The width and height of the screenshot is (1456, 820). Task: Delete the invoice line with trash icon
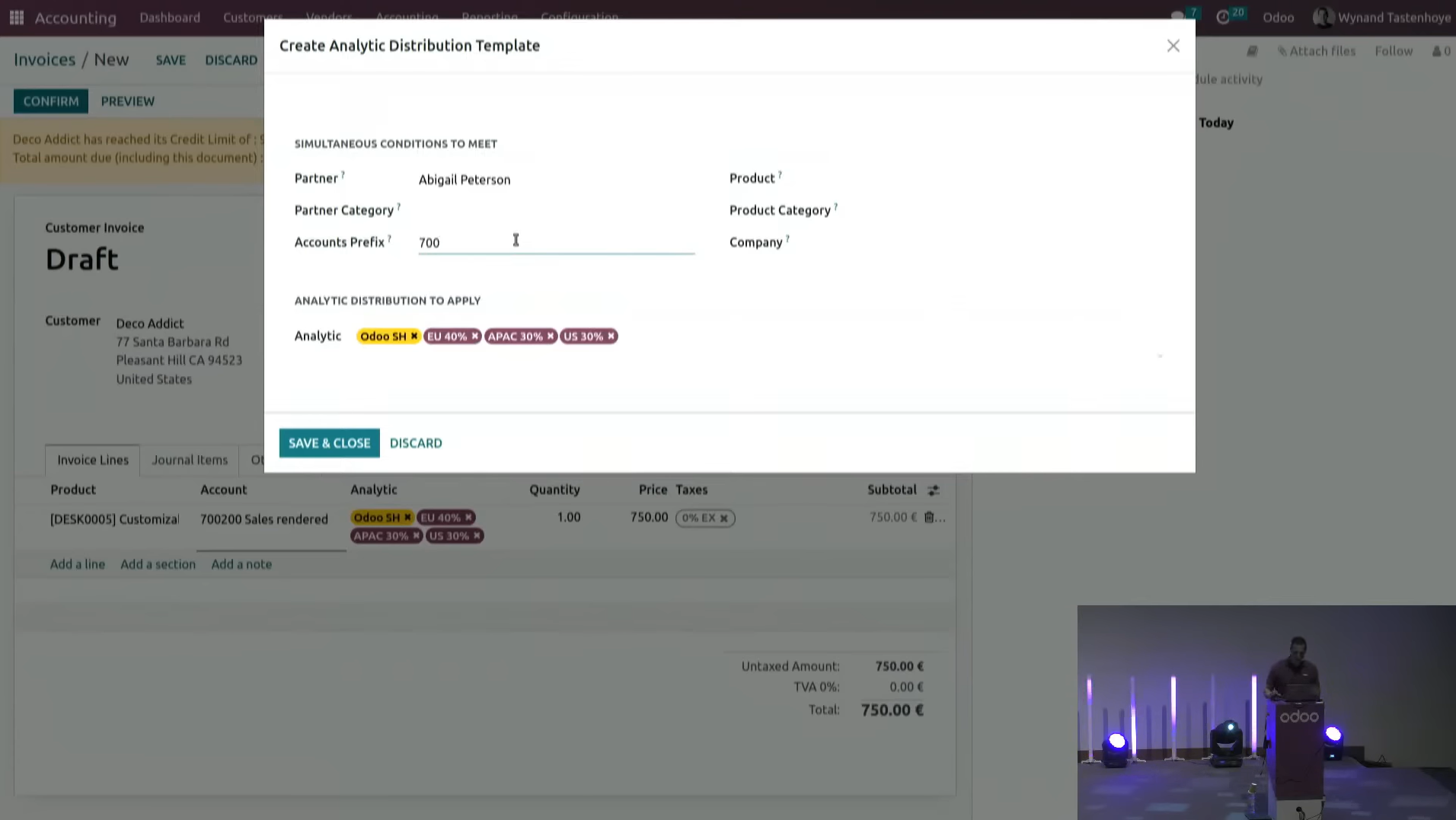click(x=929, y=517)
